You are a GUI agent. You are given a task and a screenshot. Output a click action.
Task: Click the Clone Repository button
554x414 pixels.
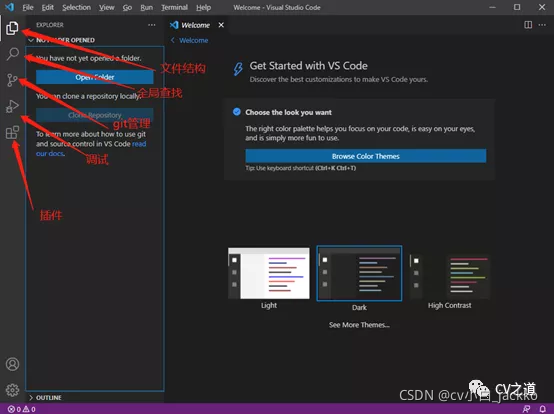(95, 115)
